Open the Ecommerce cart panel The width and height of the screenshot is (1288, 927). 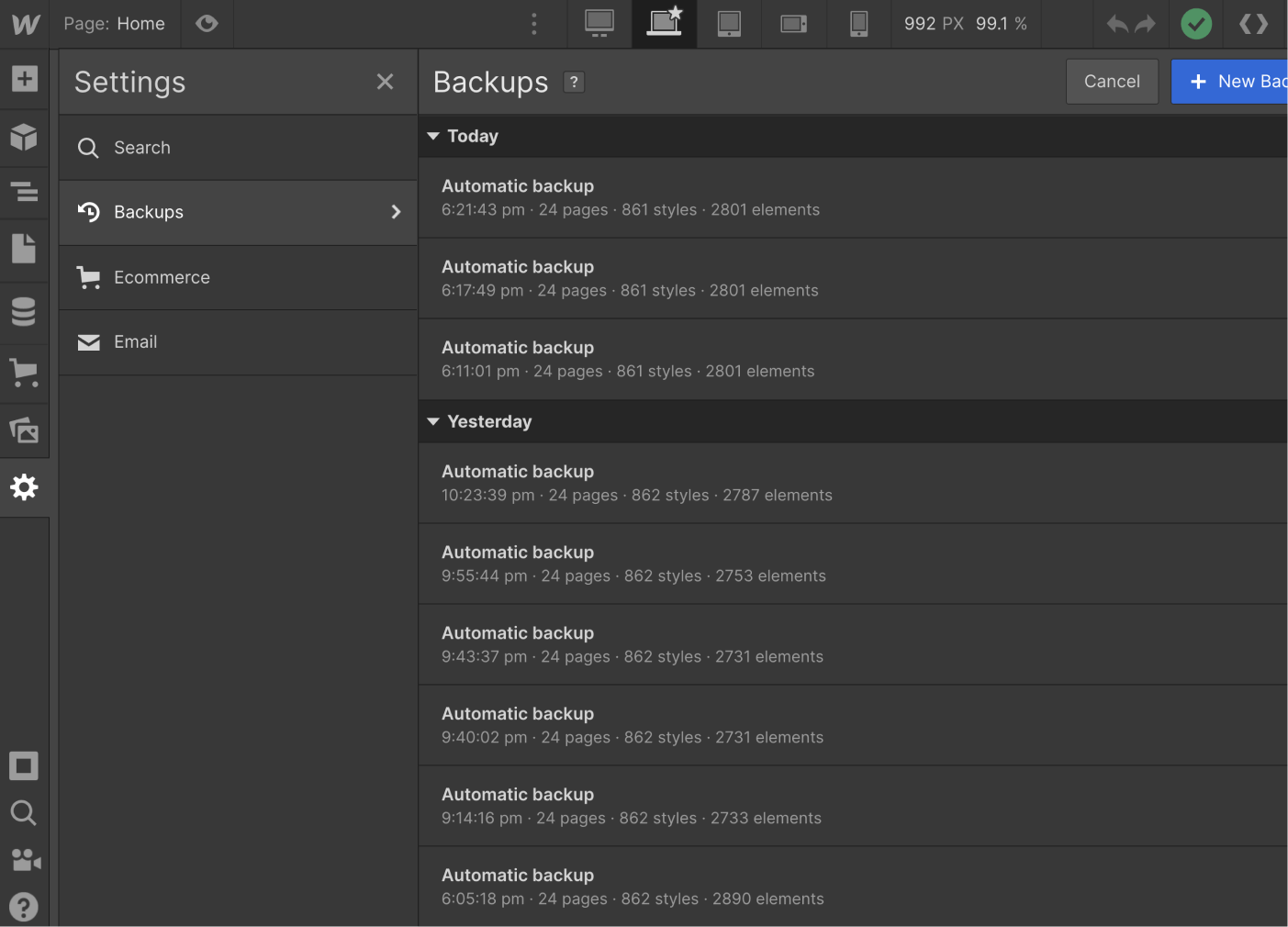point(24,374)
